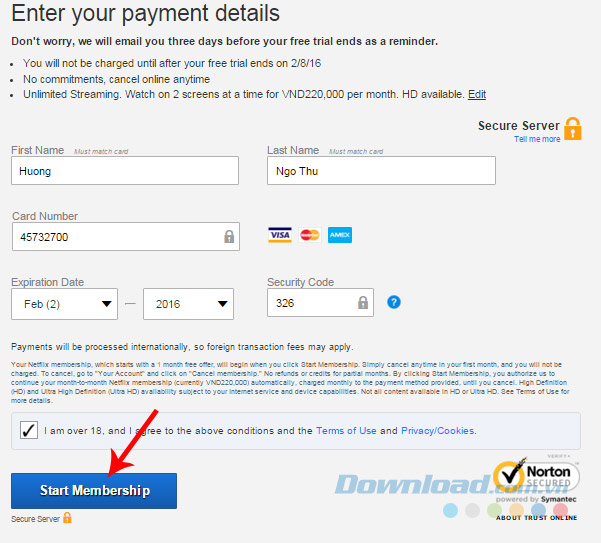Open the Terms of Use link
The image size is (601, 543).
[x=346, y=431]
